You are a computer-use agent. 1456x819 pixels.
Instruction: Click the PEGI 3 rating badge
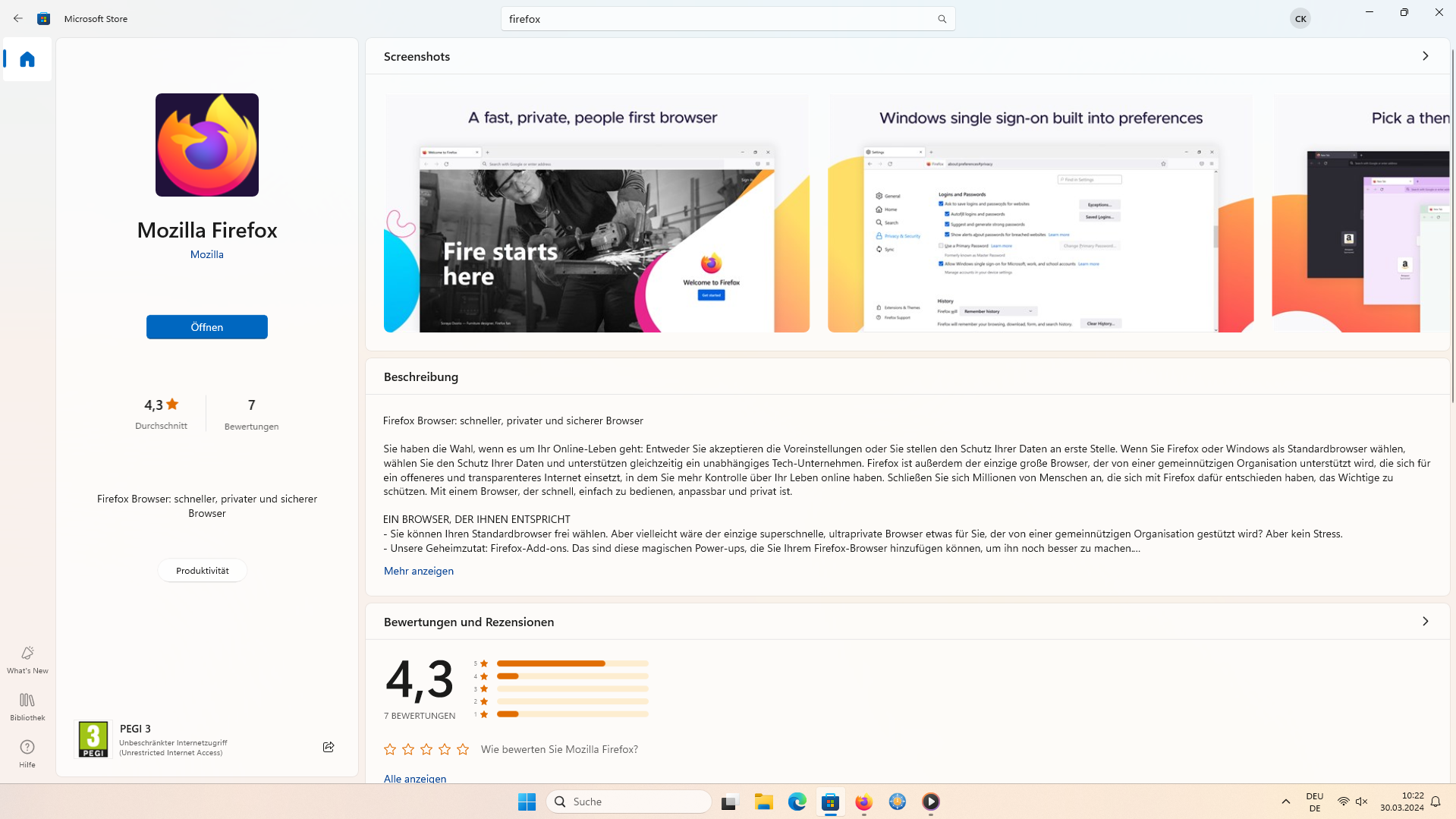click(x=93, y=739)
